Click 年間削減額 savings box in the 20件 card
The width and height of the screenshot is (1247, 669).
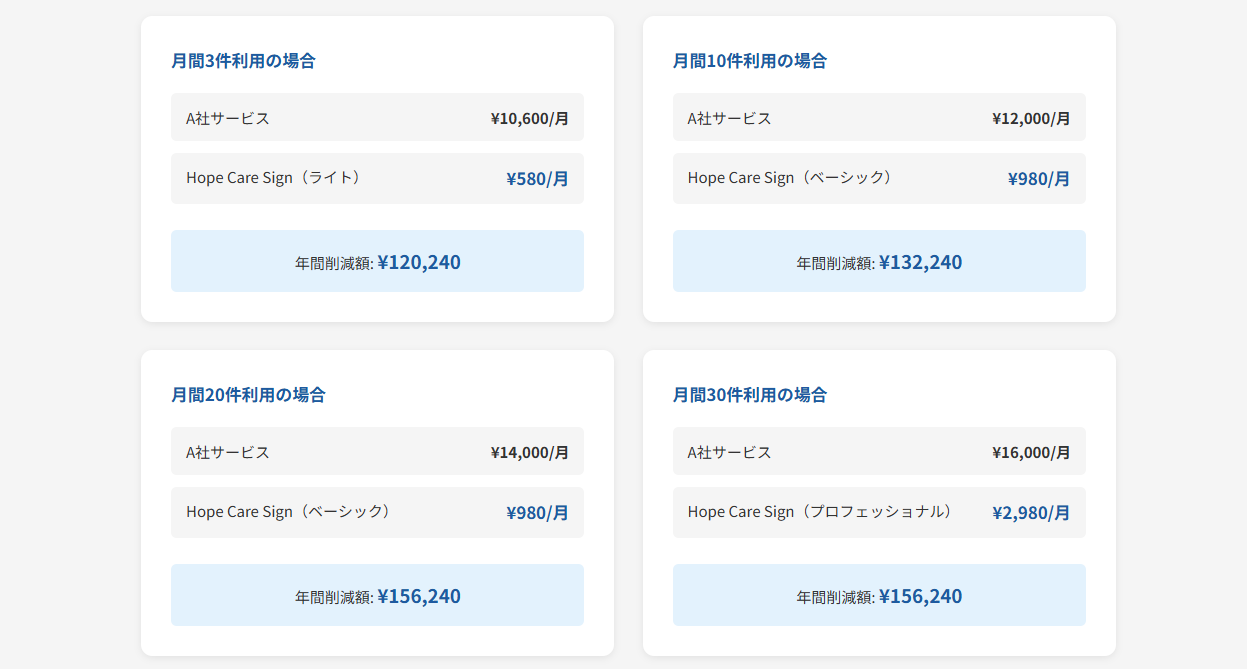click(x=377, y=596)
